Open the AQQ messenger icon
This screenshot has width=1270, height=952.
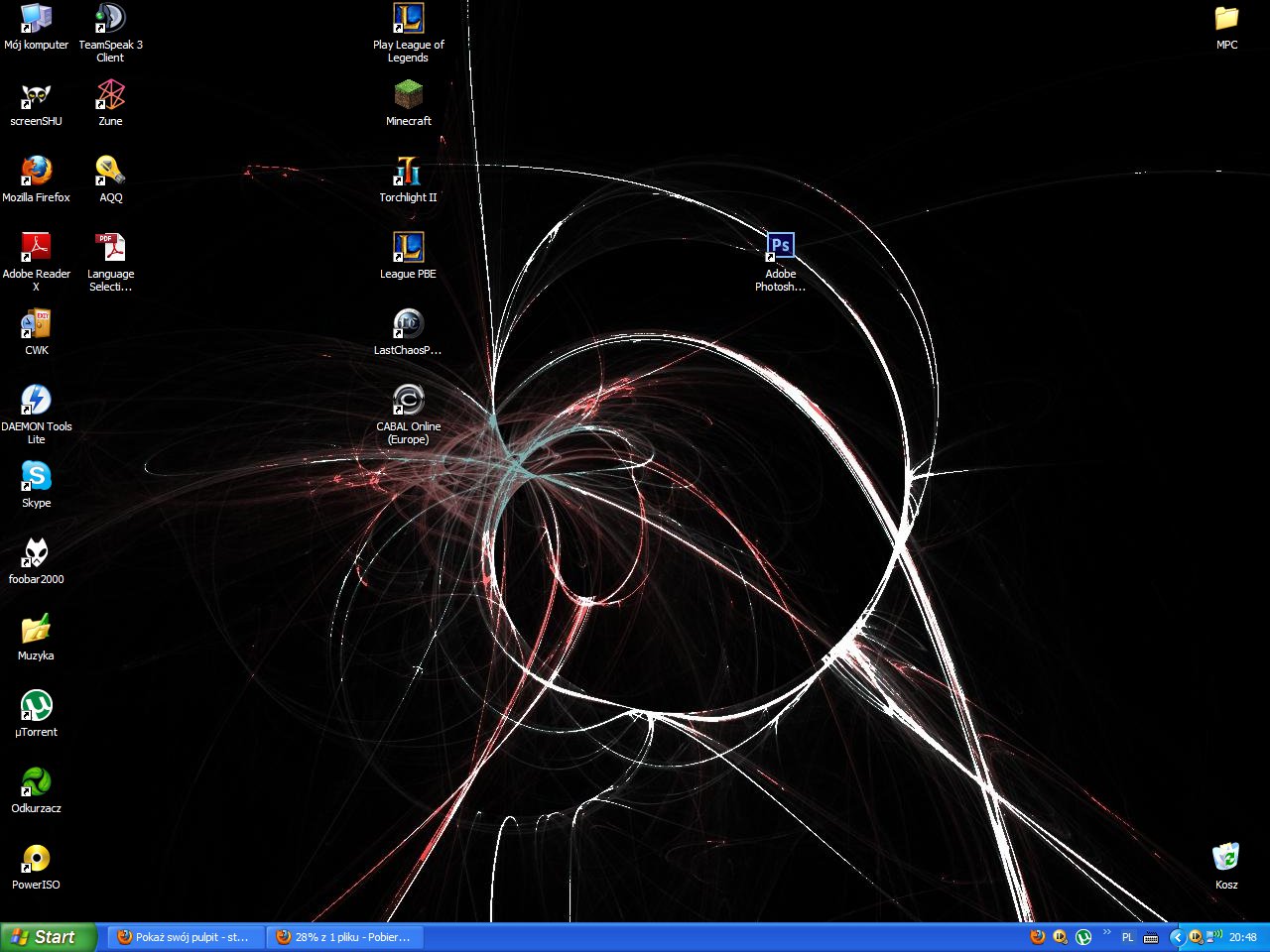[x=110, y=179]
